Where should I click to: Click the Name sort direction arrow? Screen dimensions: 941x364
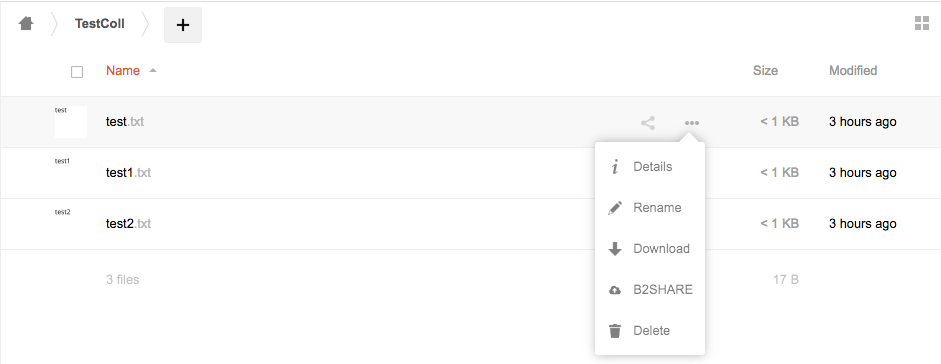152,71
